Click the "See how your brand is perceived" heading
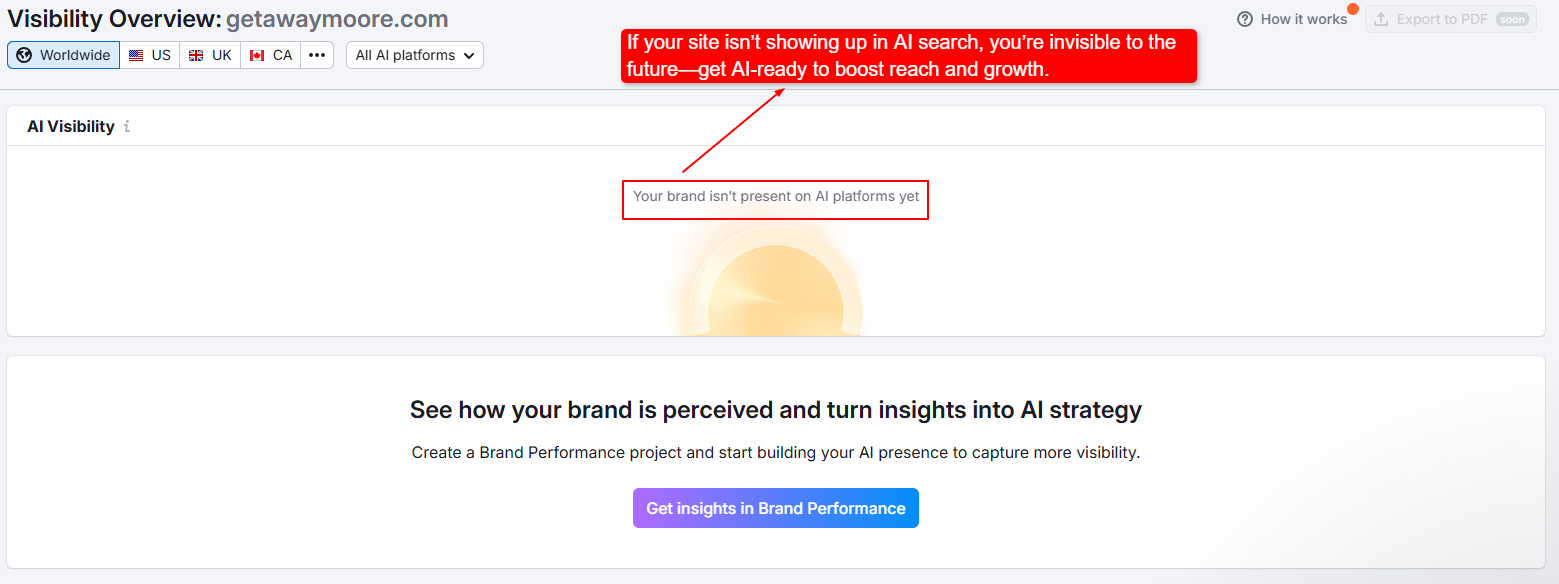This screenshot has height=584, width=1559. click(776, 410)
